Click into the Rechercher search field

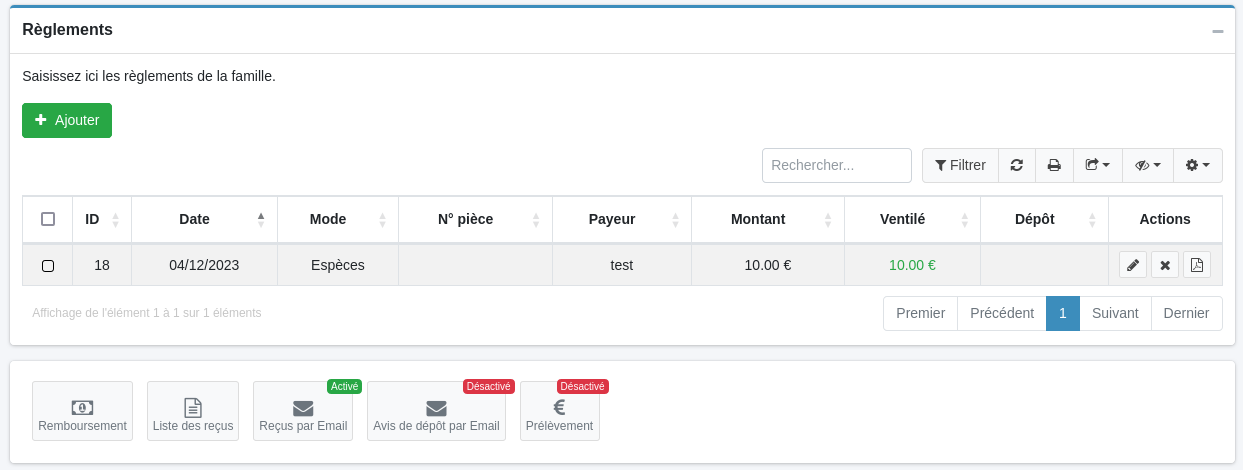coord(836,165)
